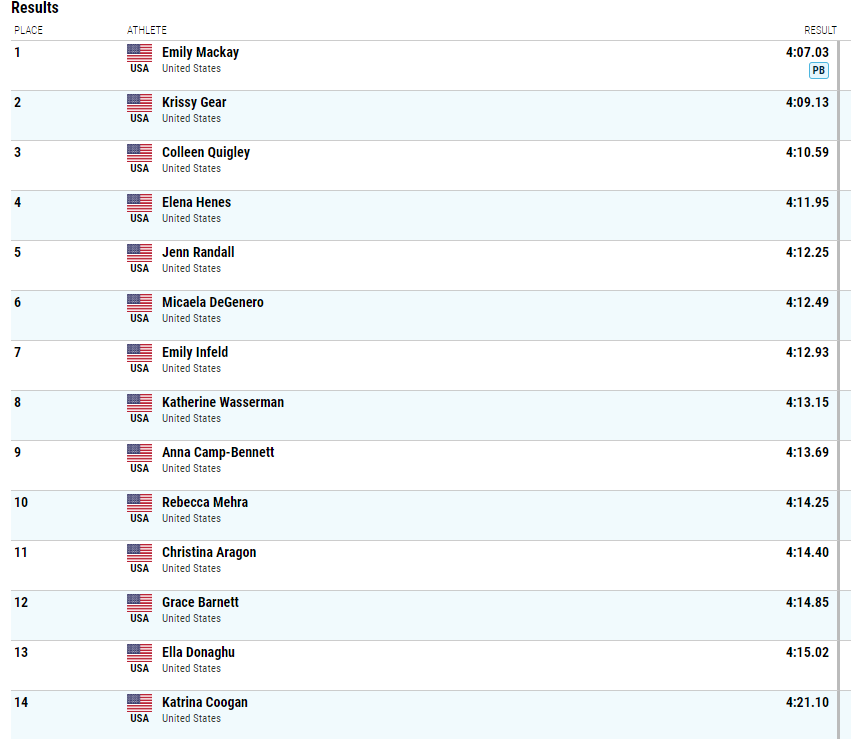
Task: Click the PLACE column header
Action: click(x=28, y=30)
